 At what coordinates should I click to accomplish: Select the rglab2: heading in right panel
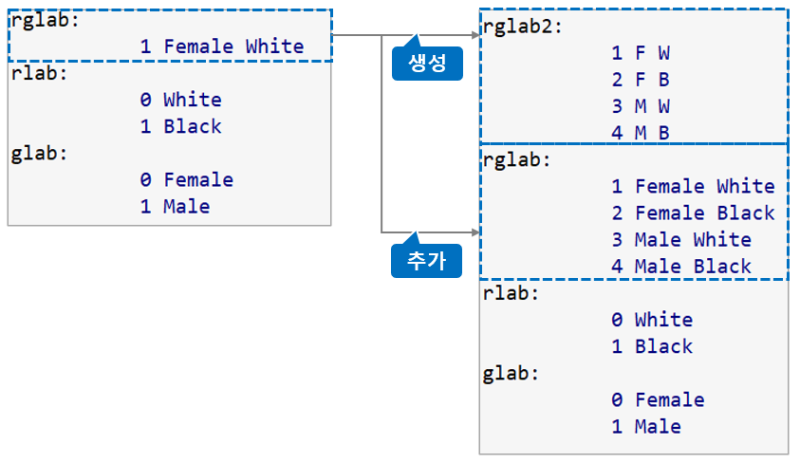522,26
